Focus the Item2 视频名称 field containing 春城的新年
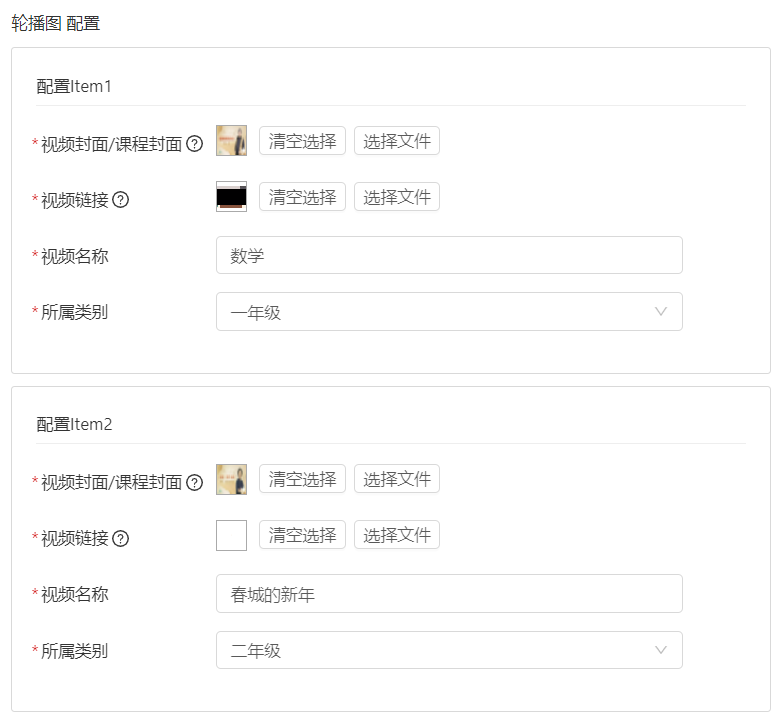The width and height of the screenshot is (780, 718). (449, 594)
